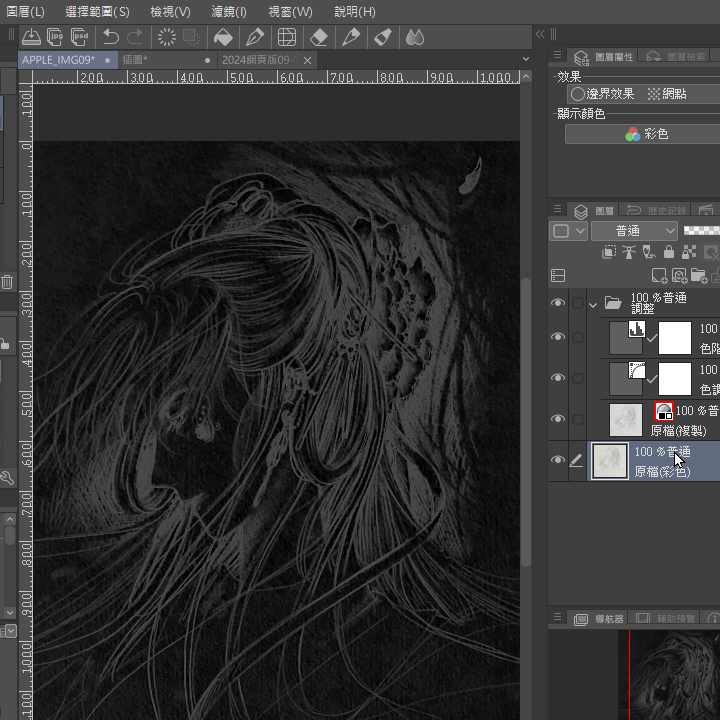Switch to the 插圖* document tab

point(135,60)
